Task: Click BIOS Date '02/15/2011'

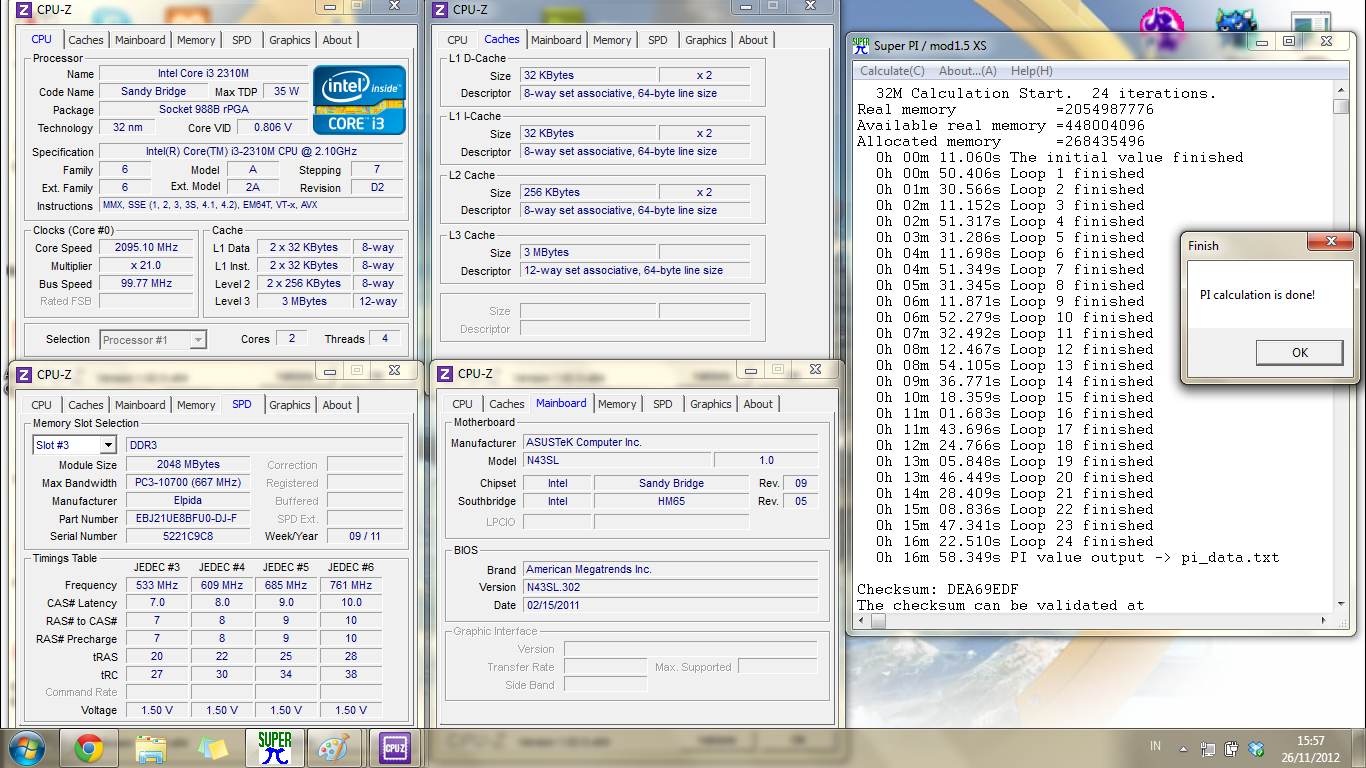Action: pyautogui.click(x=669, y=606)
